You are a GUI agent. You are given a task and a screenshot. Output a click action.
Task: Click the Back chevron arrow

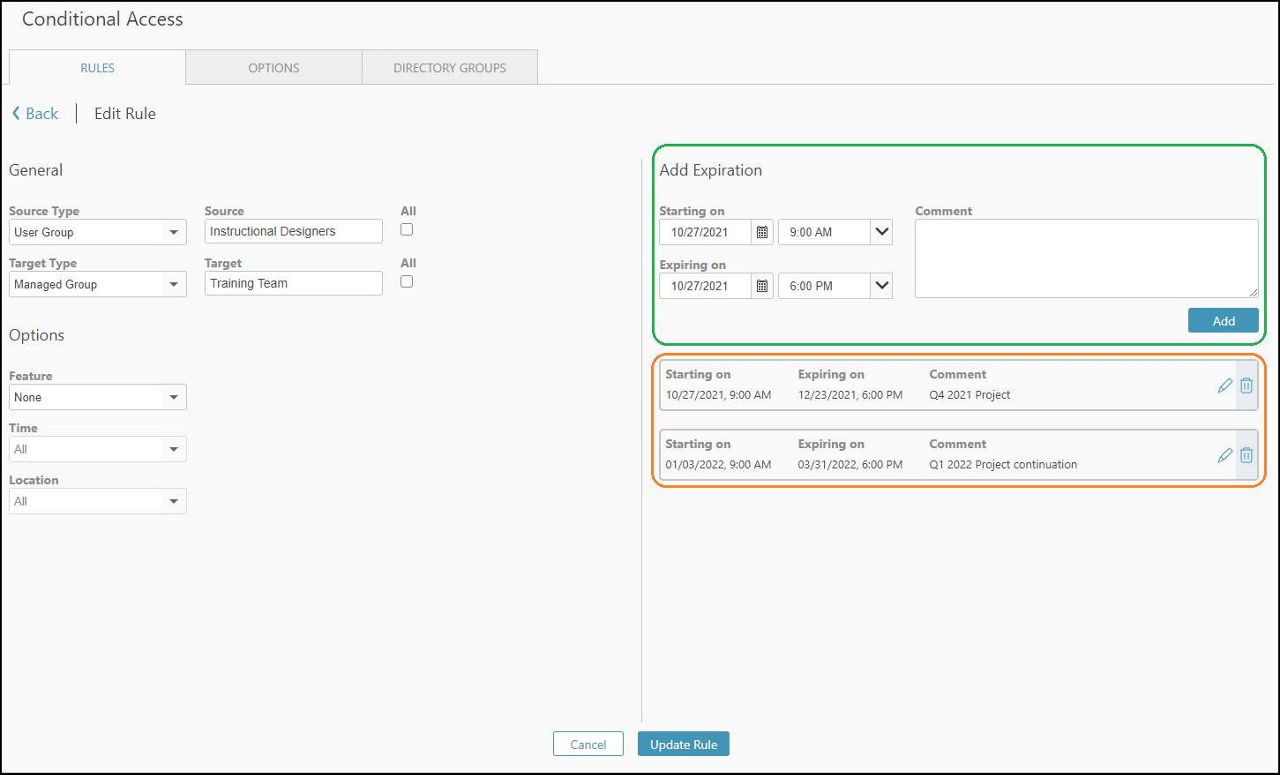click(16, 114)
